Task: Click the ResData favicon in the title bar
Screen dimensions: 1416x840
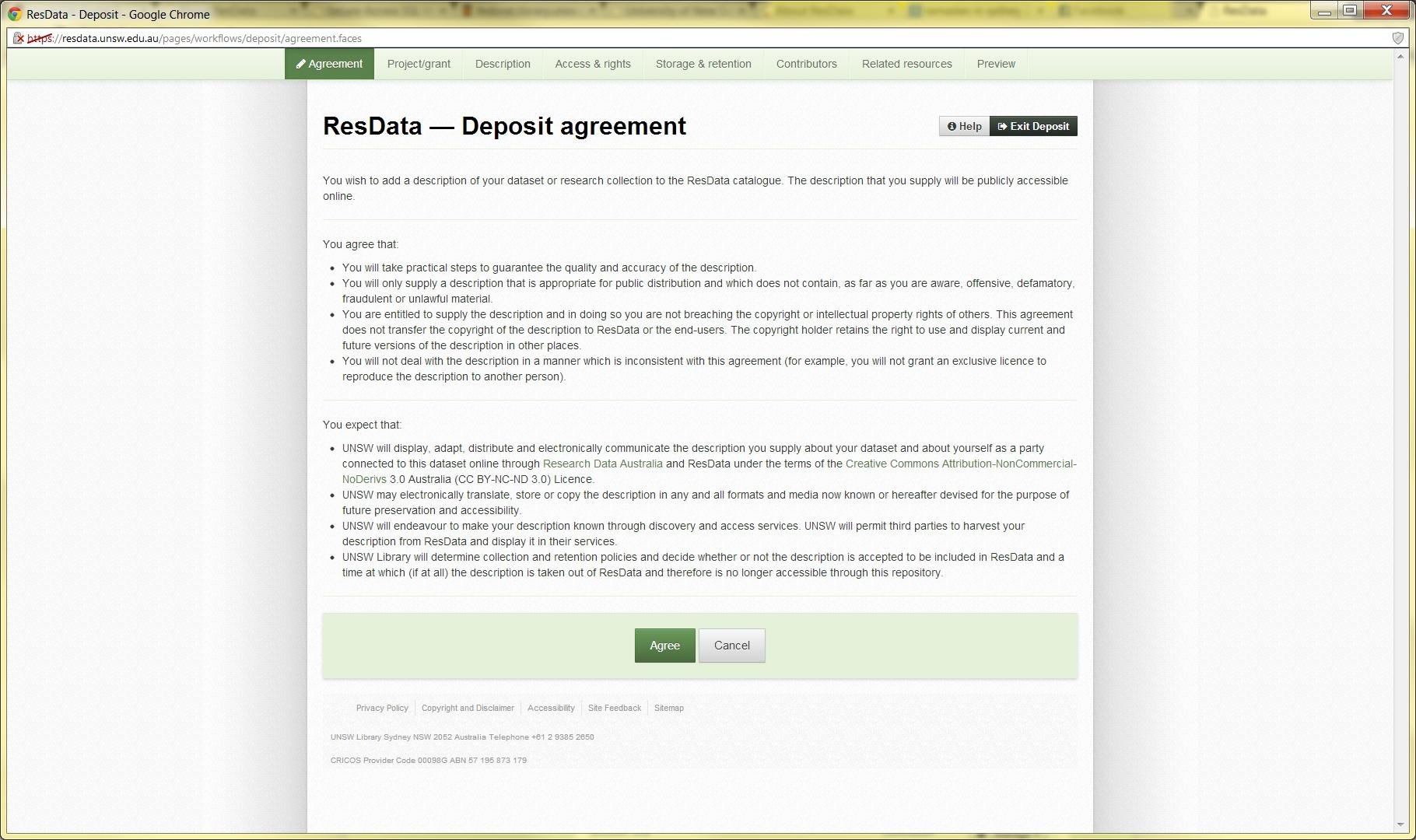Action: (12, 13)
